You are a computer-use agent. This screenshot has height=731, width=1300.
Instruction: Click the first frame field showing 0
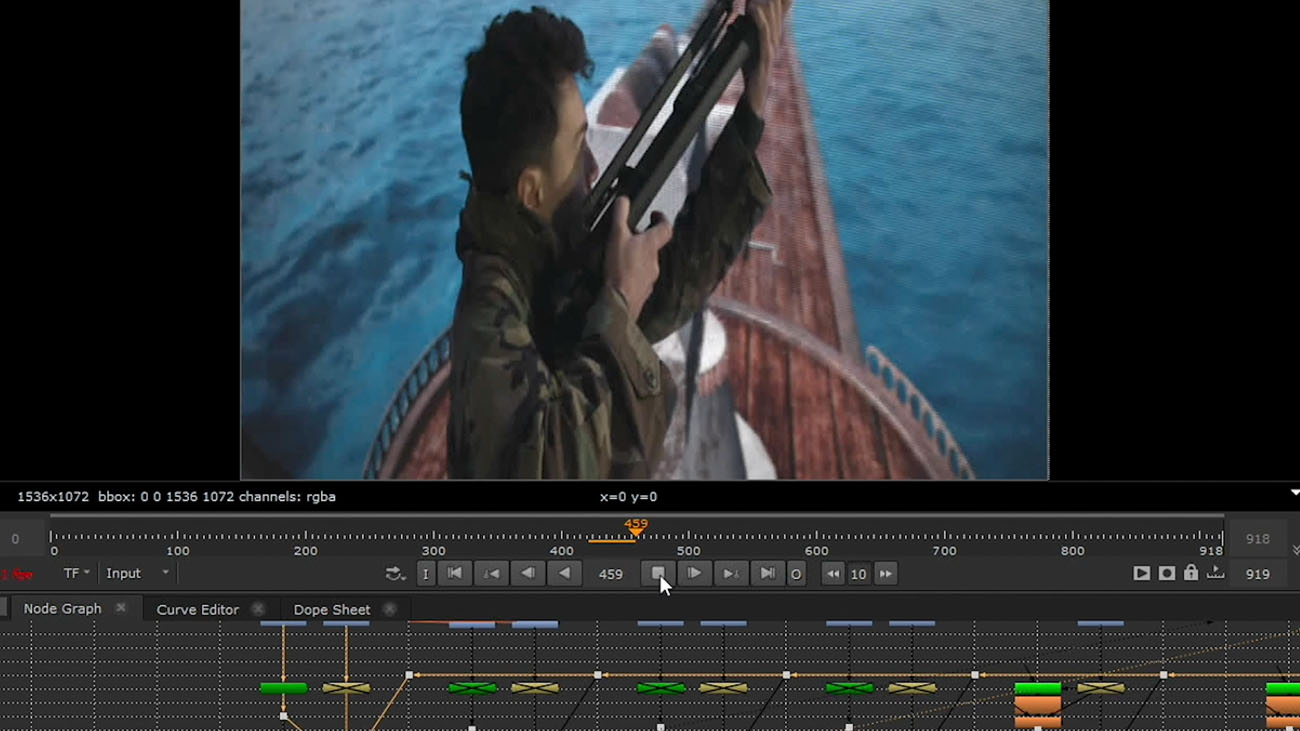15,539
